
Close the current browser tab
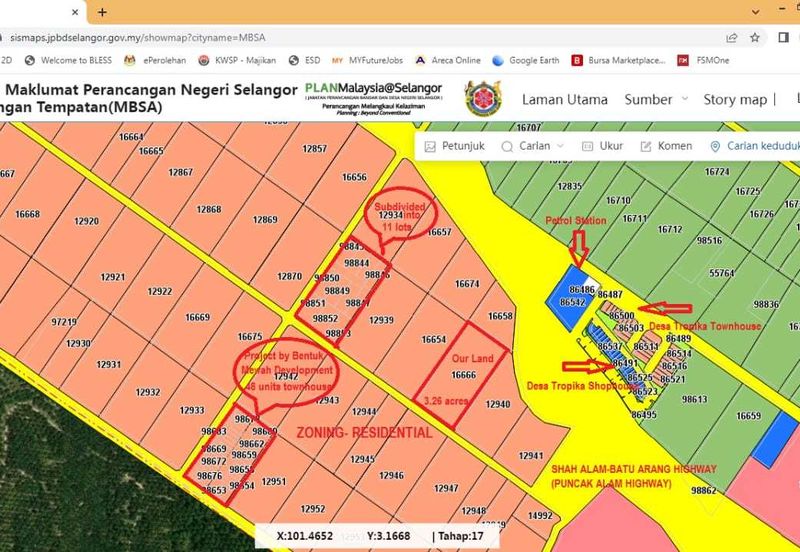click(x=72, y=12)
